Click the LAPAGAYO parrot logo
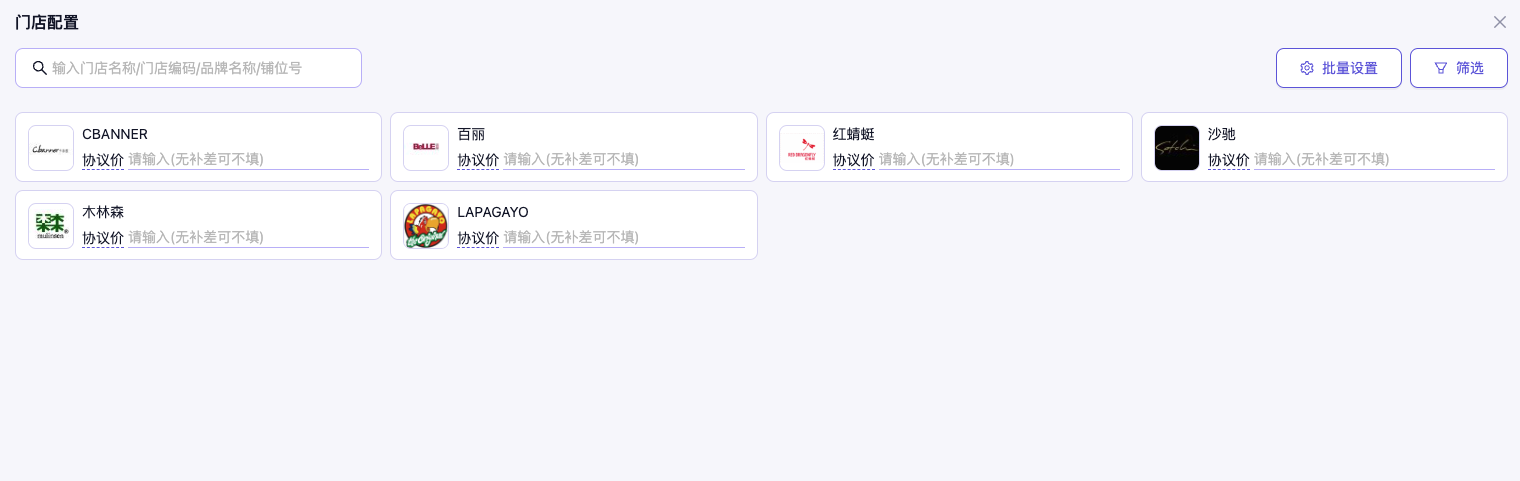1520x481 pixels. tap(426, 226)
